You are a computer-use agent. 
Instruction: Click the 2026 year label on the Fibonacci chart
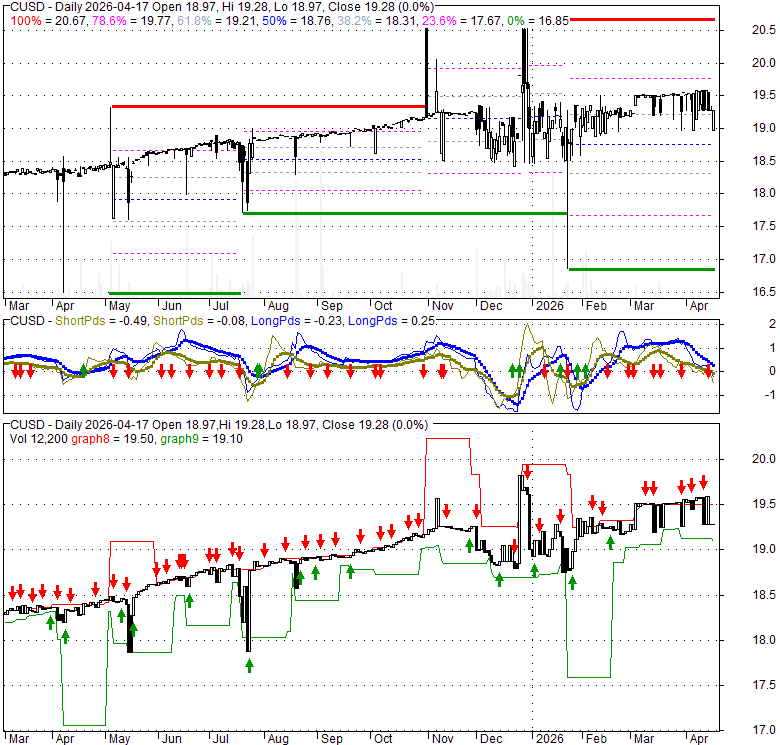coord(549,306)
